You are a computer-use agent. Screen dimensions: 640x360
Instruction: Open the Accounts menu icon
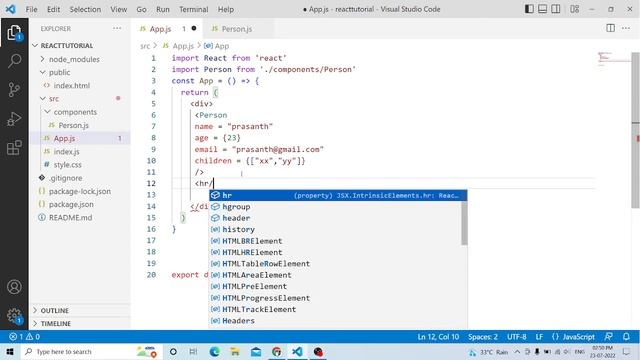pyautogui.click(x=14, y=287)
